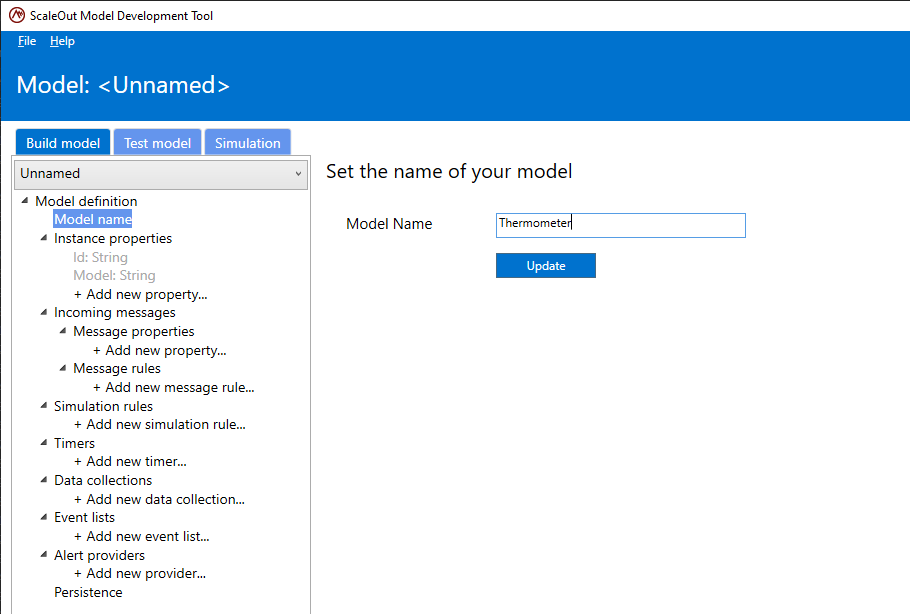The height and width of the screenshot is (614, 910).
Task: Collapse the Model definition node
Action: coord(24,200)
